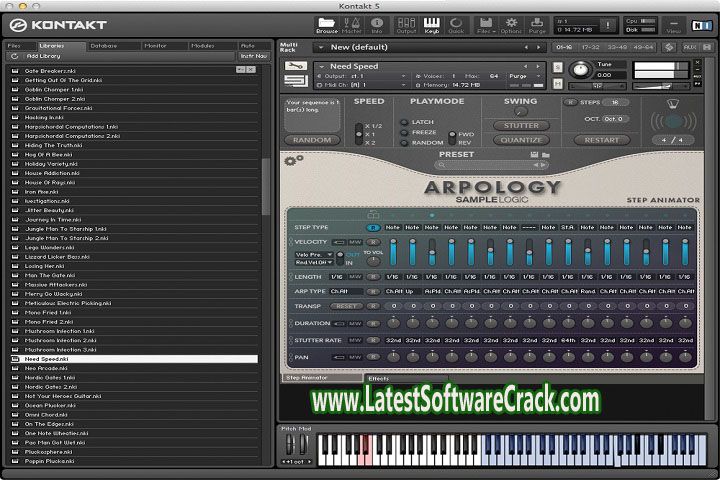Click the save preset disk icon

pyautogui.click(x=534, y=155)
